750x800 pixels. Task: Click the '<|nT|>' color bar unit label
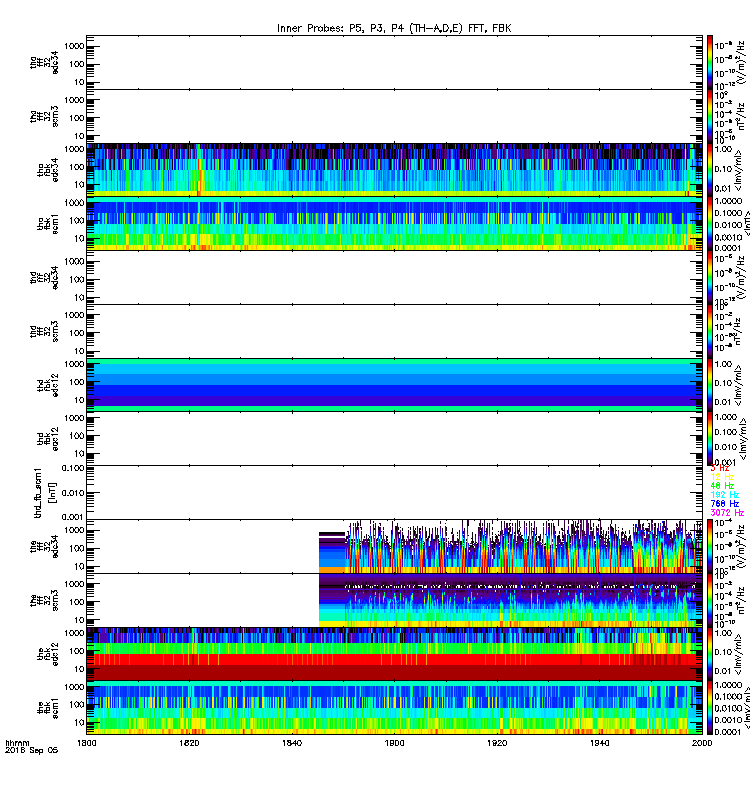coord(746,223)
